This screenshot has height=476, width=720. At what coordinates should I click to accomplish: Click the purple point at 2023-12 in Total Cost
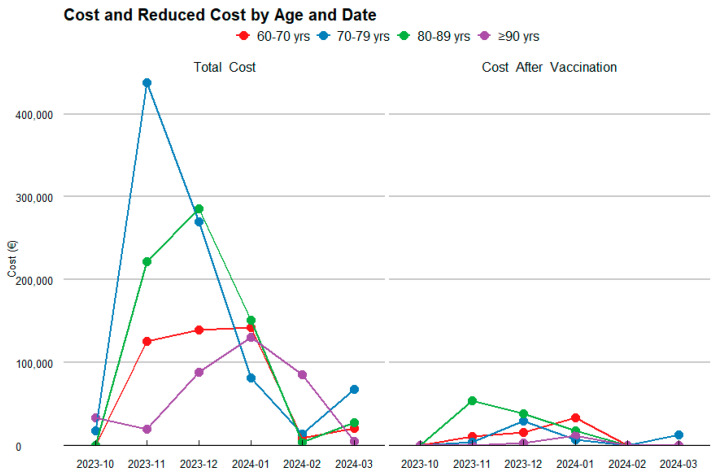tap(199, 372)
